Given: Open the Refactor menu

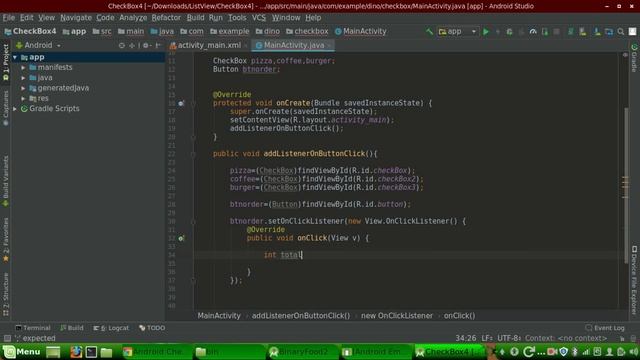Looking at the screenshot, I should pos(166,18).
